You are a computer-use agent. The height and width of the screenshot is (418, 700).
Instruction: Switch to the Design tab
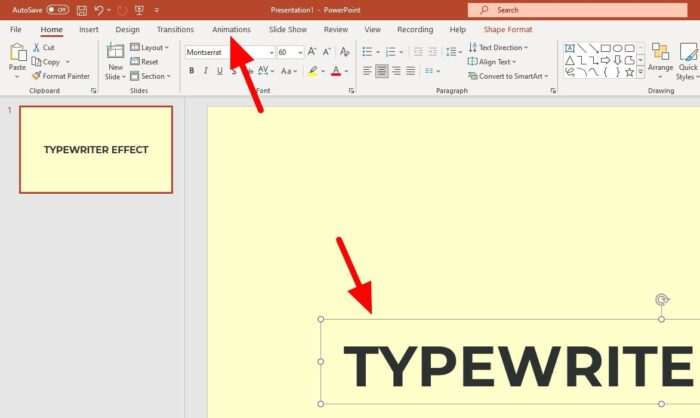[x=127, y=29]
